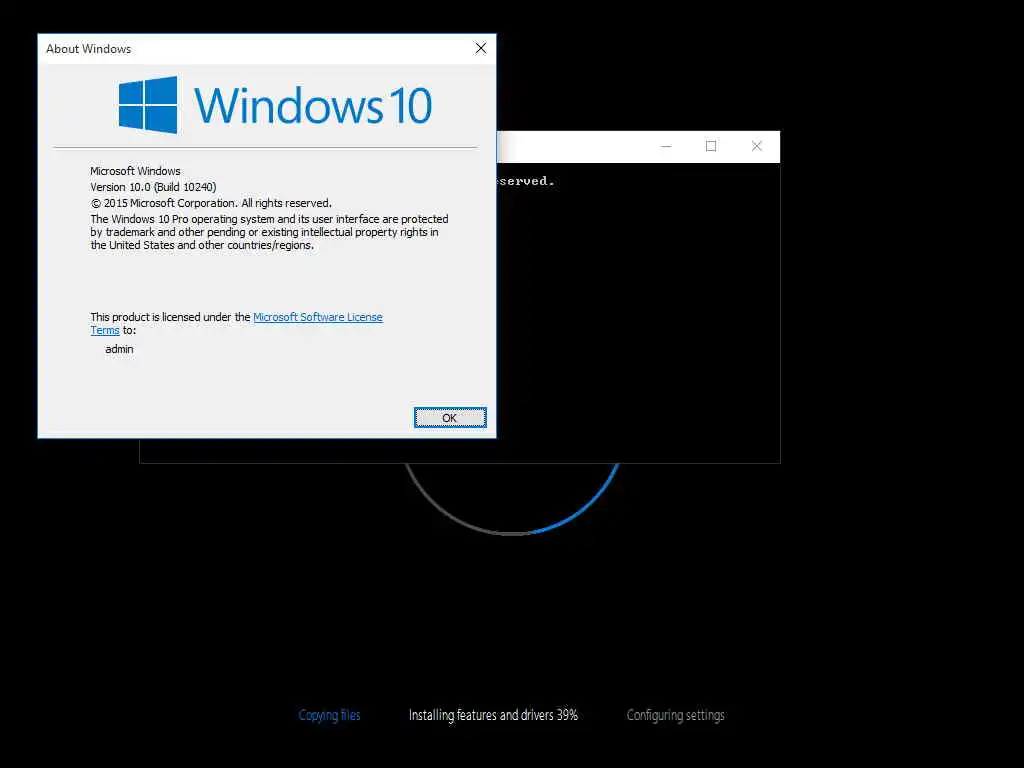Screen dimensions: 1024x768
Task: Click 'Copying files' setup stage
Action: [329, 715]
